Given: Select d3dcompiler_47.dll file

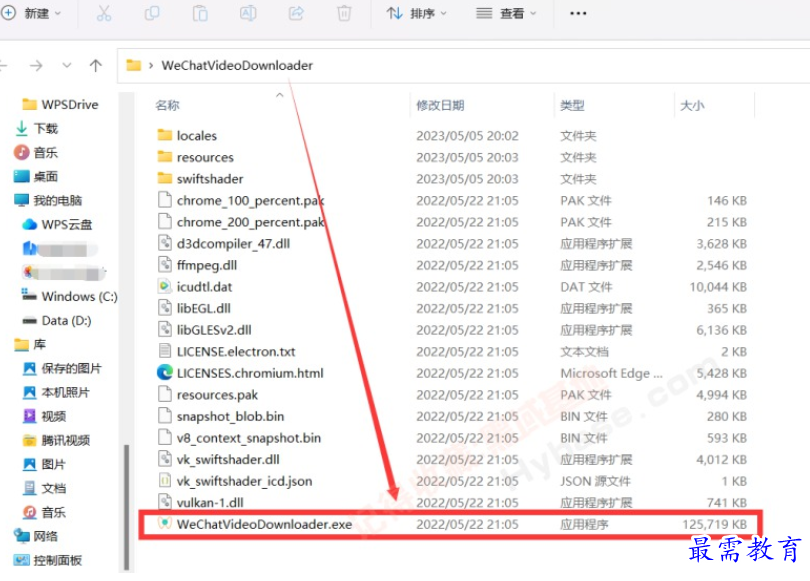Looking at the screenshot, I should [223, 244].
